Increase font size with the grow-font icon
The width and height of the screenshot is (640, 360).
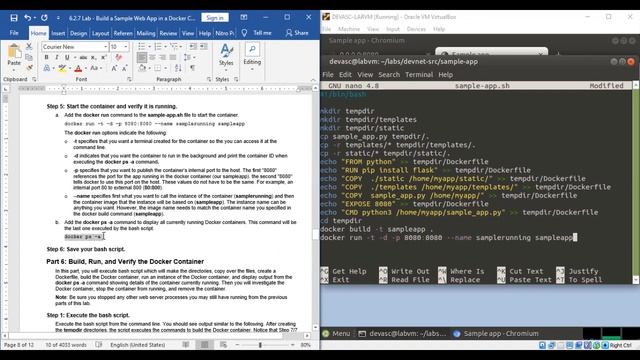114,68
